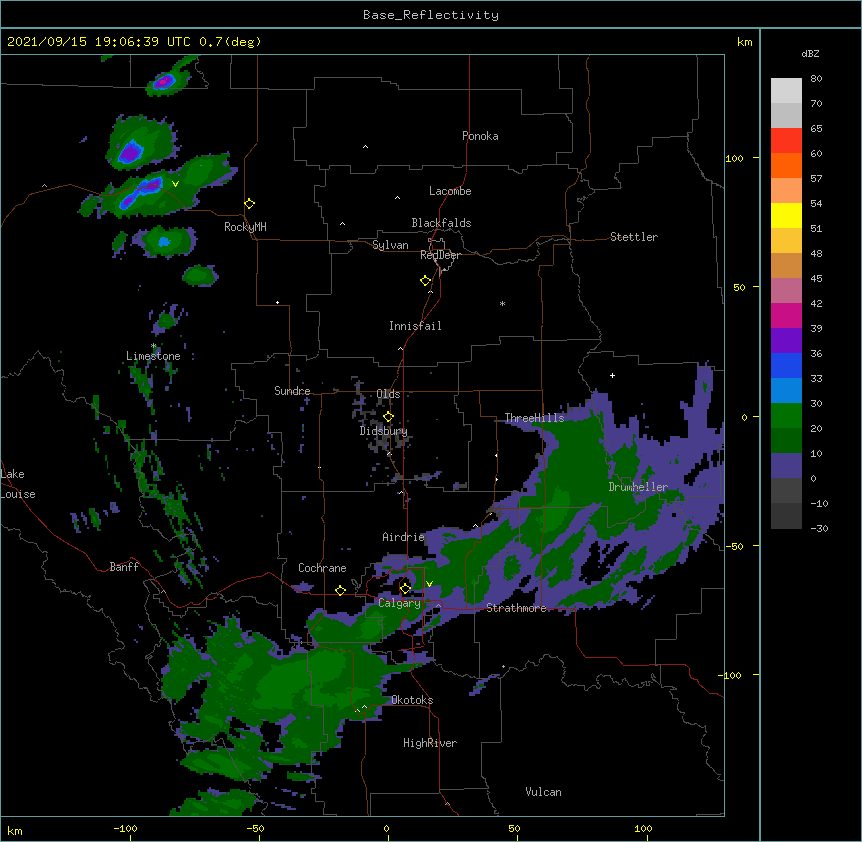
Task: Click the RockyMH town label
Action: [245, 226]
